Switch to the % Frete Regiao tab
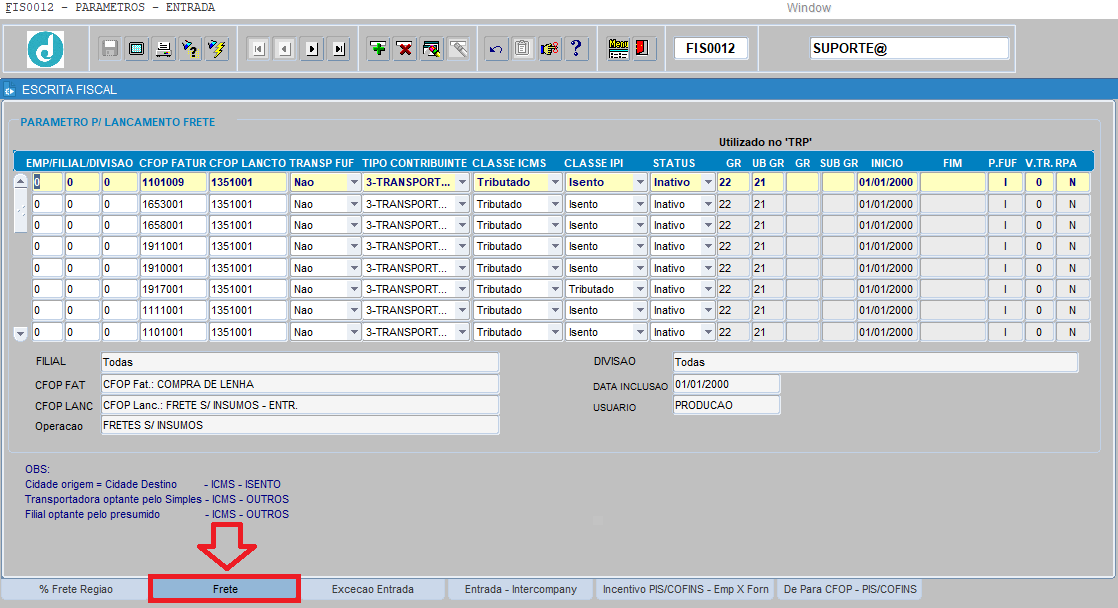The image size is (1118, 608). (76, 589)
